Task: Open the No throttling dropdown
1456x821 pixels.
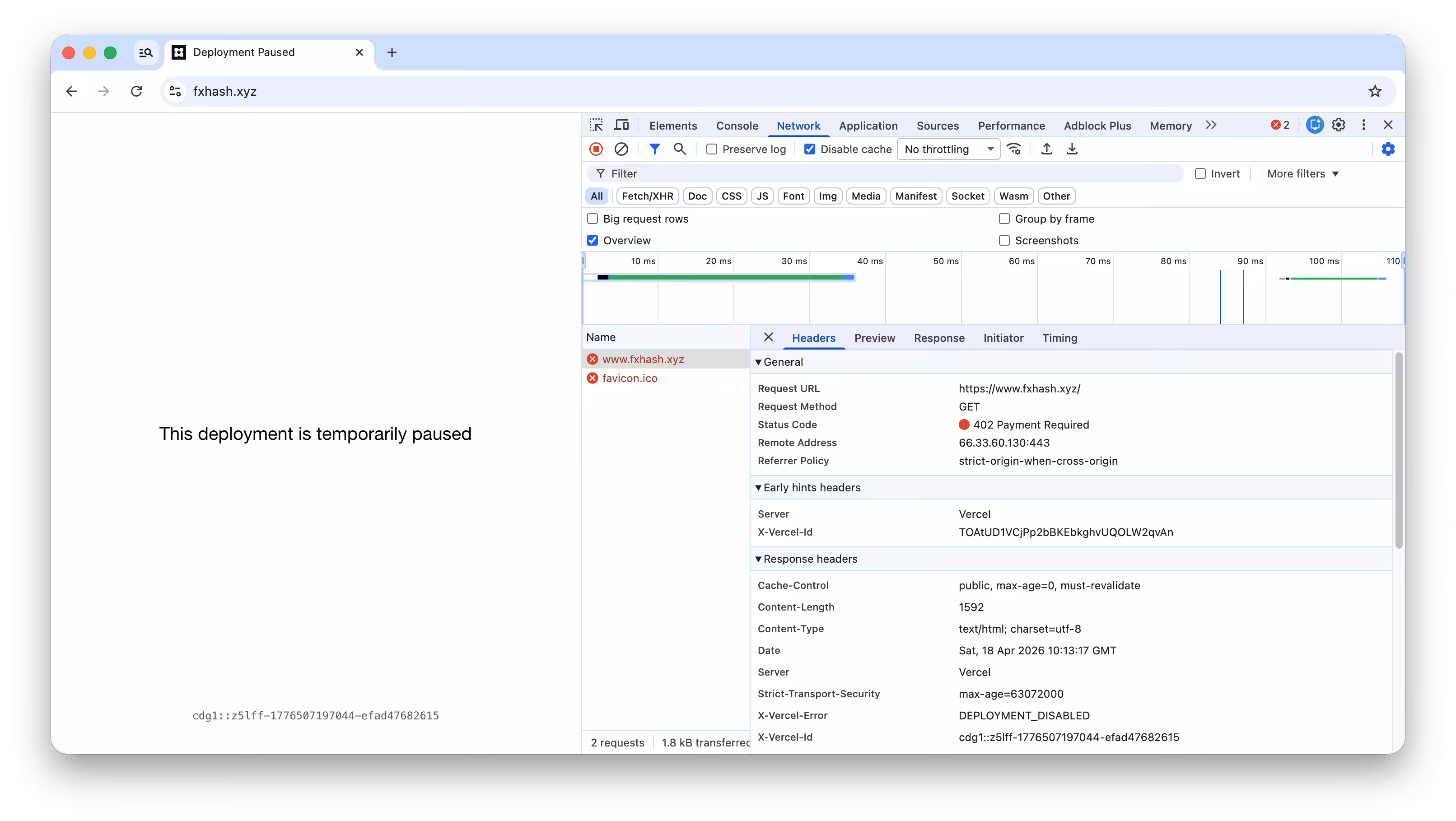Action: point(948,149)
